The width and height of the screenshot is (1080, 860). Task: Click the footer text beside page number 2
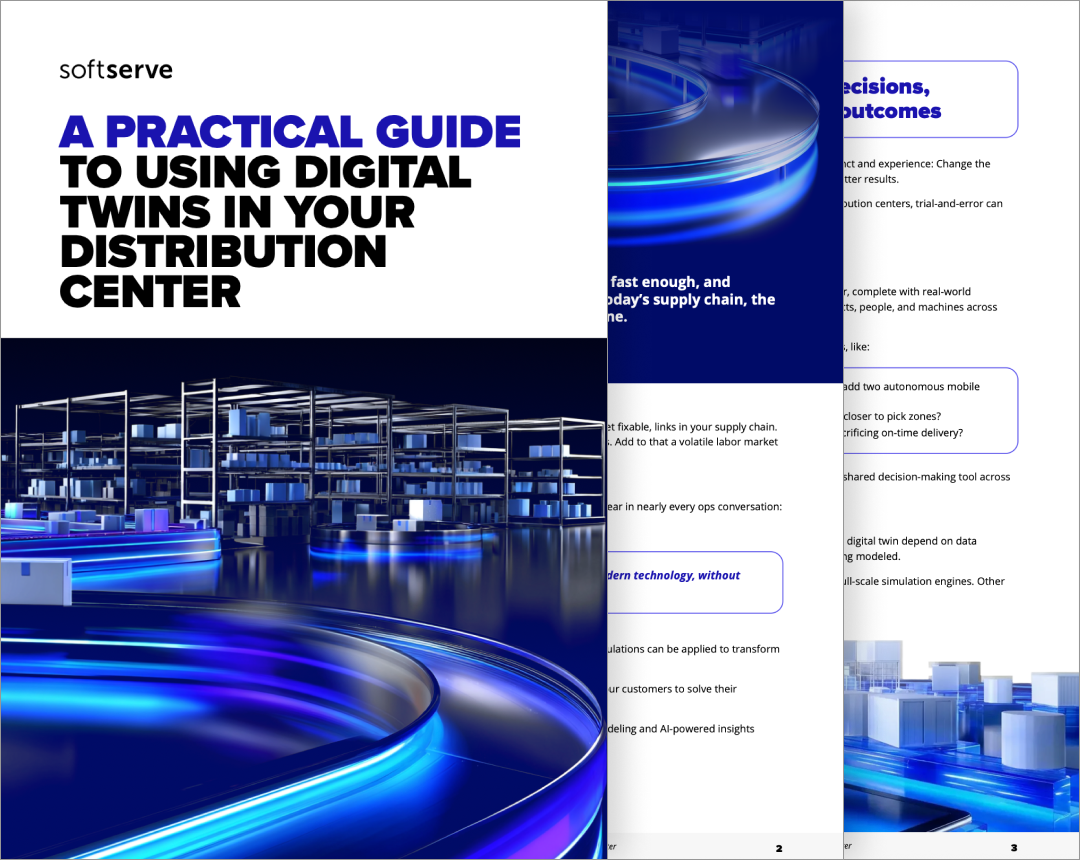(x=610, y=845)
